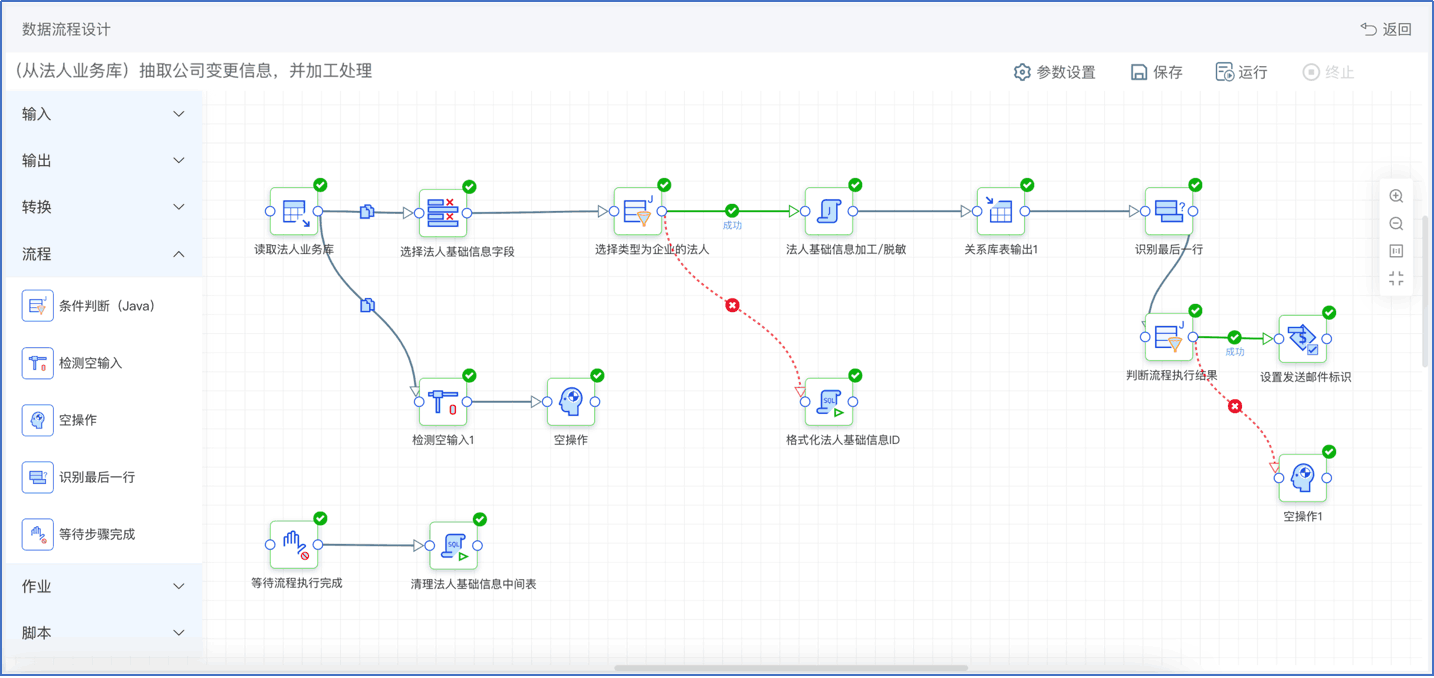Click the 数据流程设计 header text

coord(66,30)
